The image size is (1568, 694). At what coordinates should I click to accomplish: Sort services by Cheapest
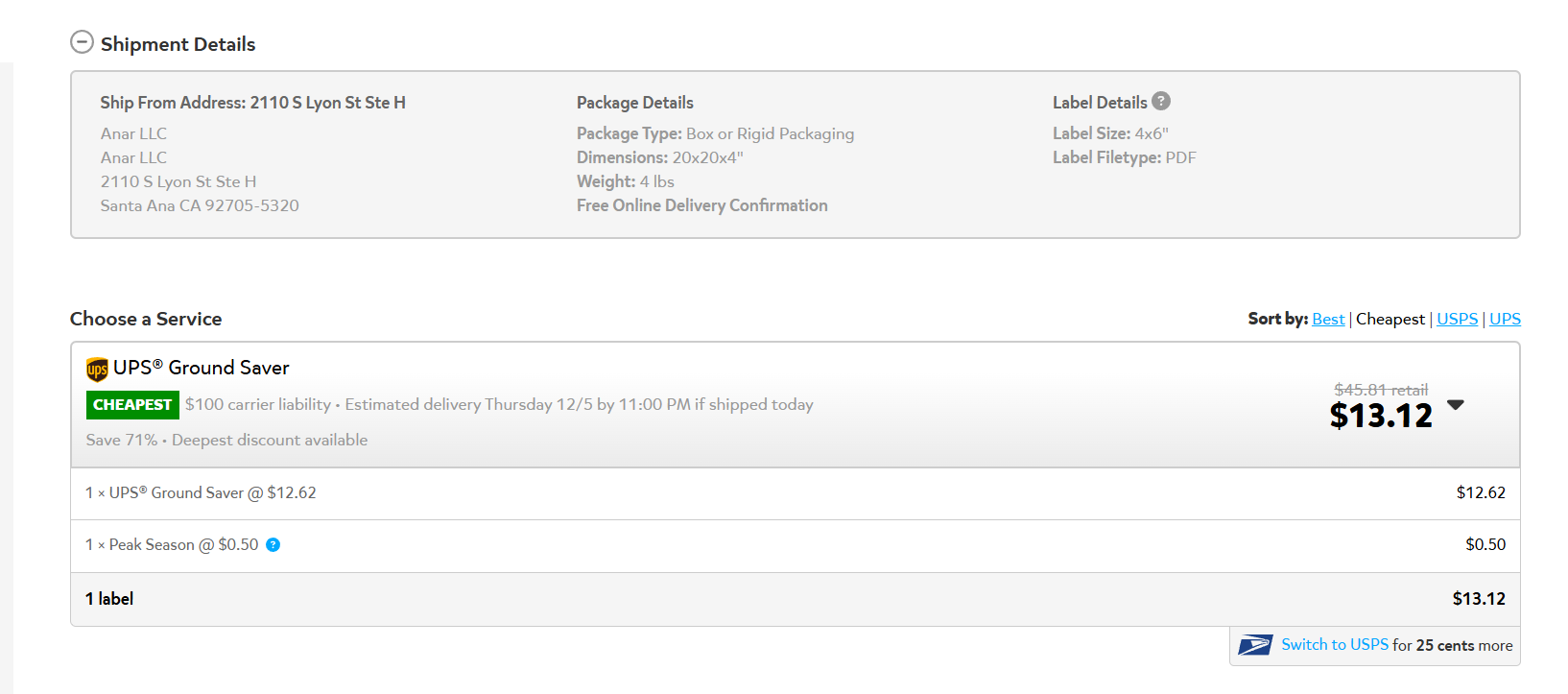1390,319
